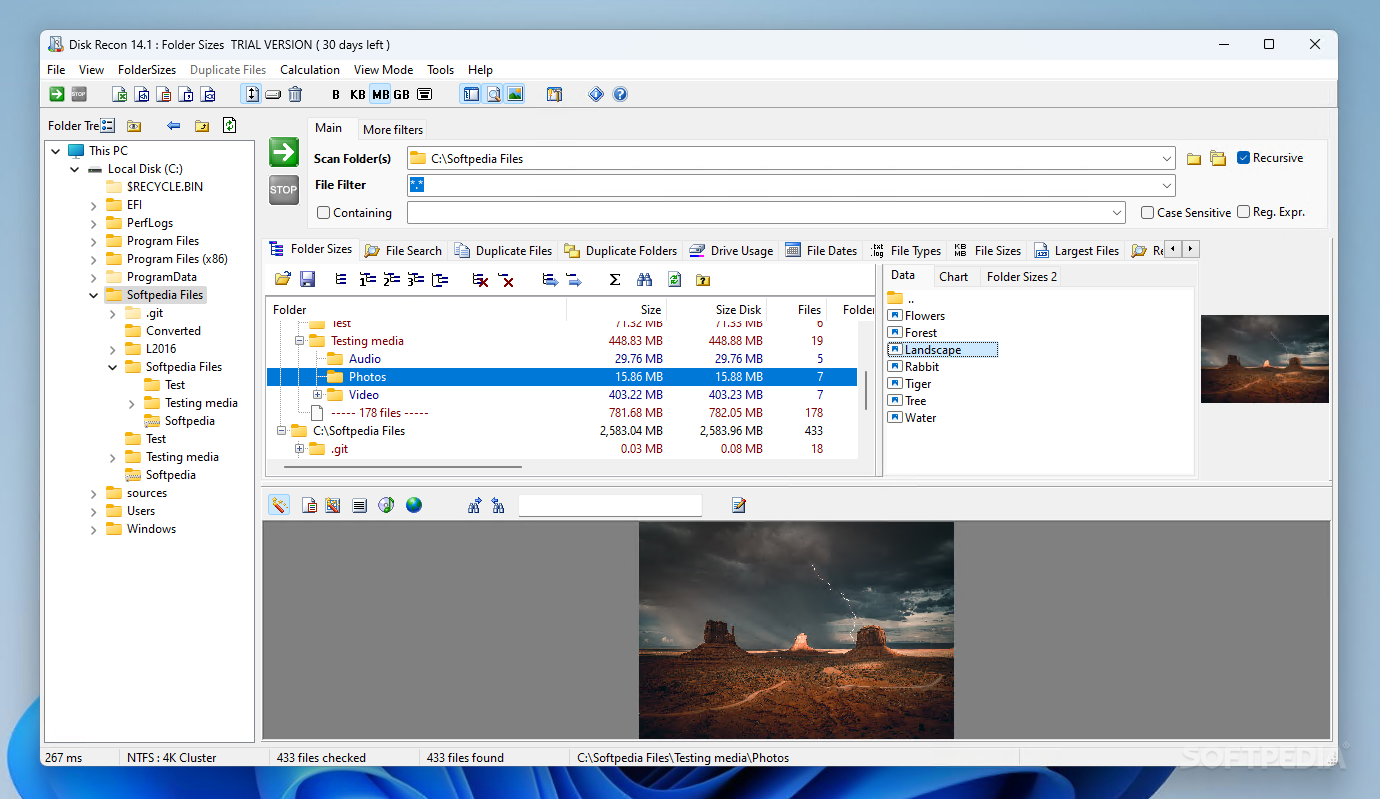Image resolution: width=1380 pixels, height=799 pixels.
Task: Click the sigma sum icon in results toolbar
Action: [x=615, y=280]
